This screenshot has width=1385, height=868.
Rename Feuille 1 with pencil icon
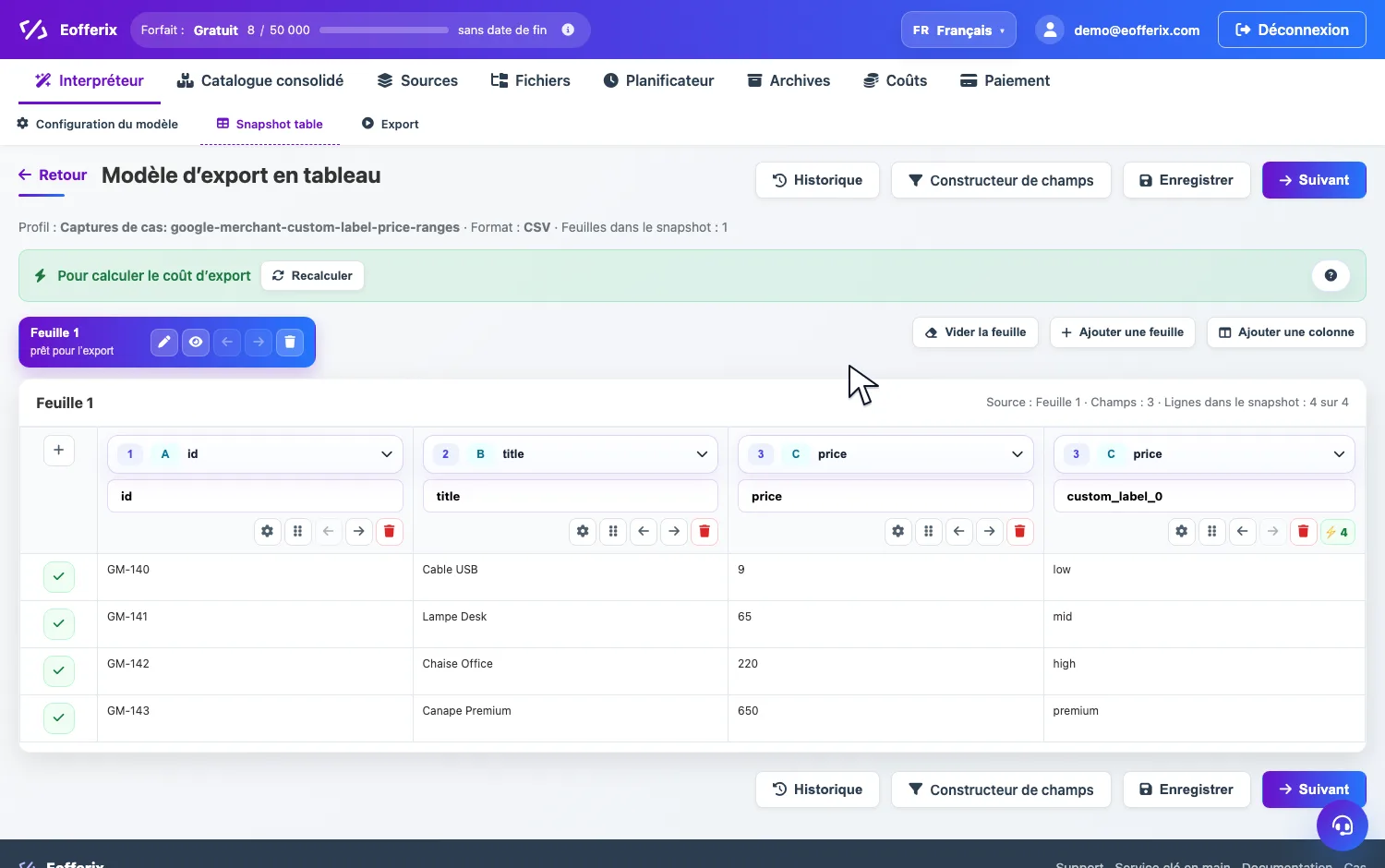164,342
